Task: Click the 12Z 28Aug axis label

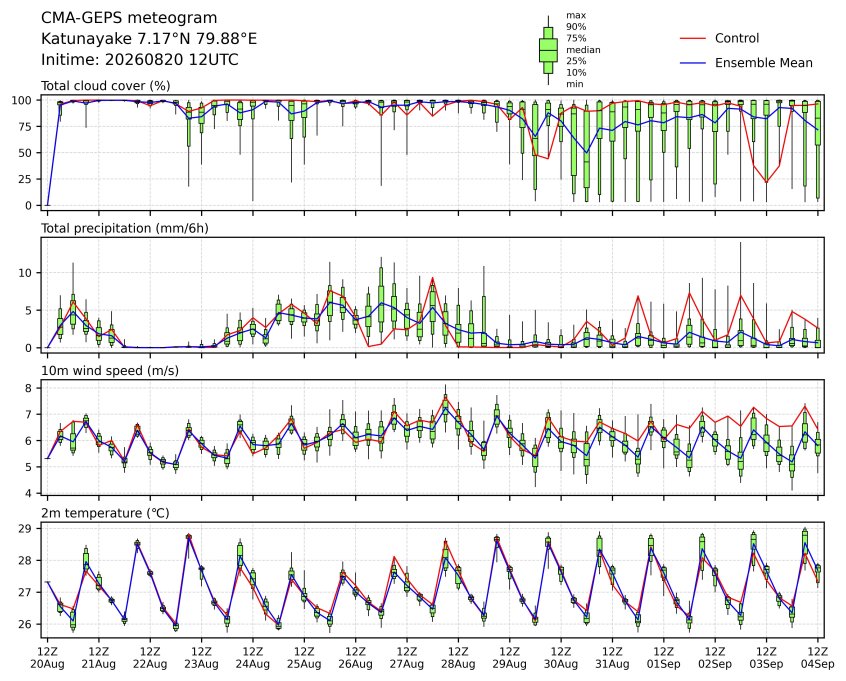Action: (458, 658)
